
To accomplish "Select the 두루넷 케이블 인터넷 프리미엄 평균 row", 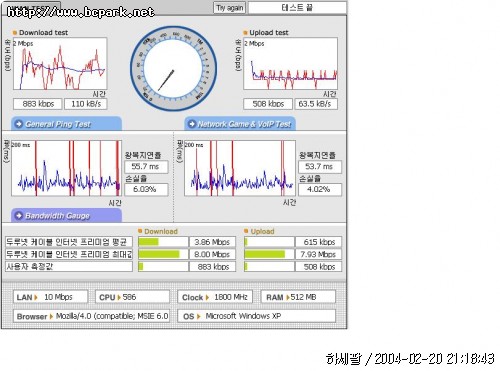I will pyautogui.click(x=69, y=242).
